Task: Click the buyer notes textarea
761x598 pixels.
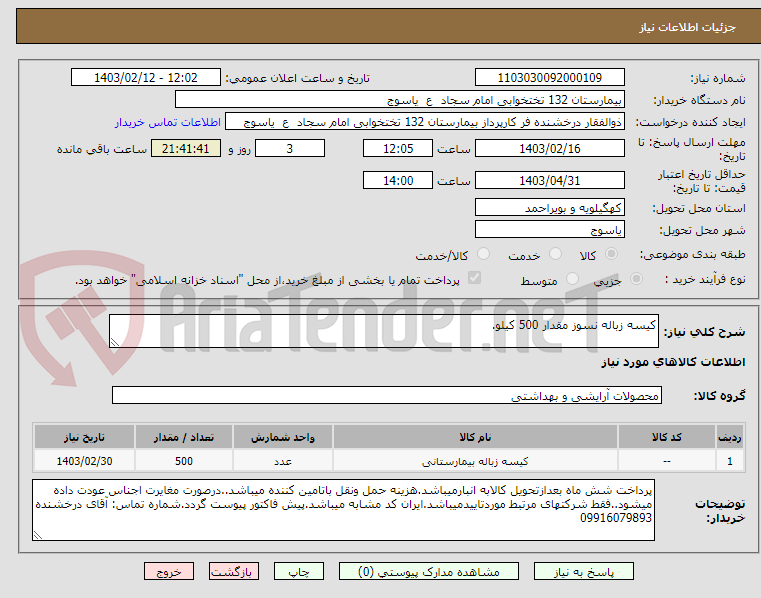Action: (x=343, y=510)
